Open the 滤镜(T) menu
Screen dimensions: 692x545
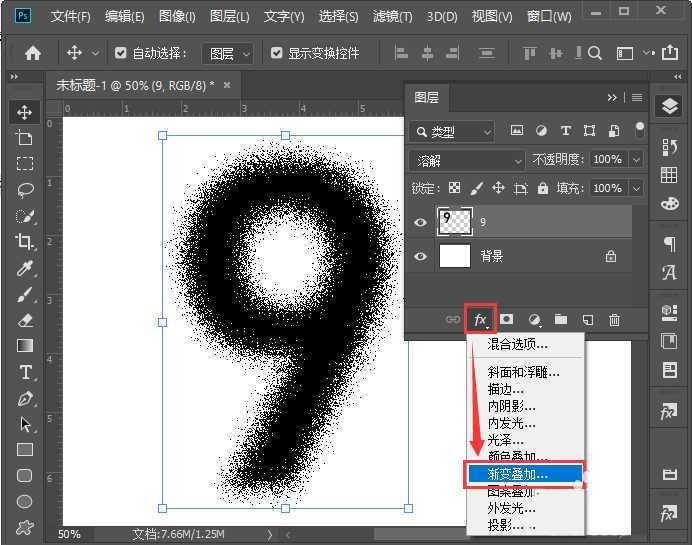[392, 17]
